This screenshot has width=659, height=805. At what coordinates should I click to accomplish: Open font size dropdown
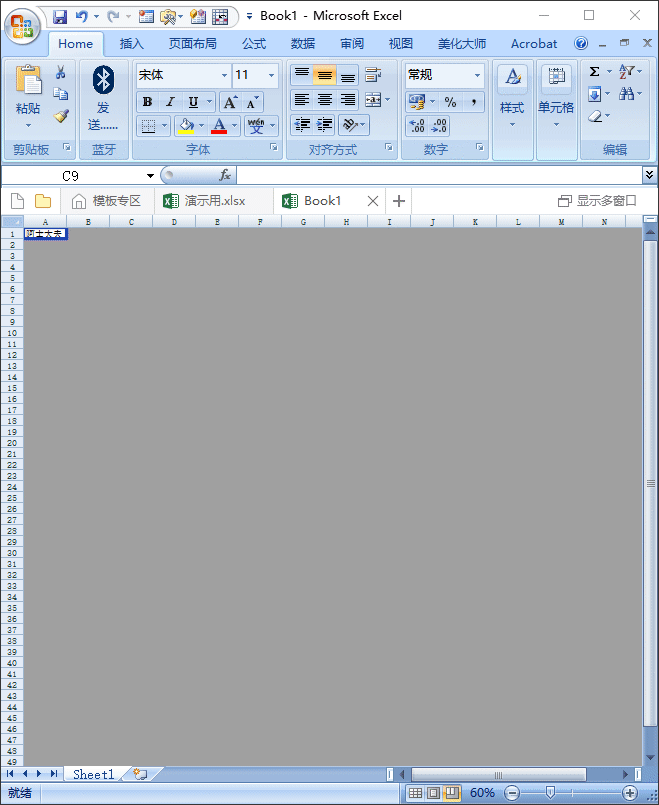point(272,75)
